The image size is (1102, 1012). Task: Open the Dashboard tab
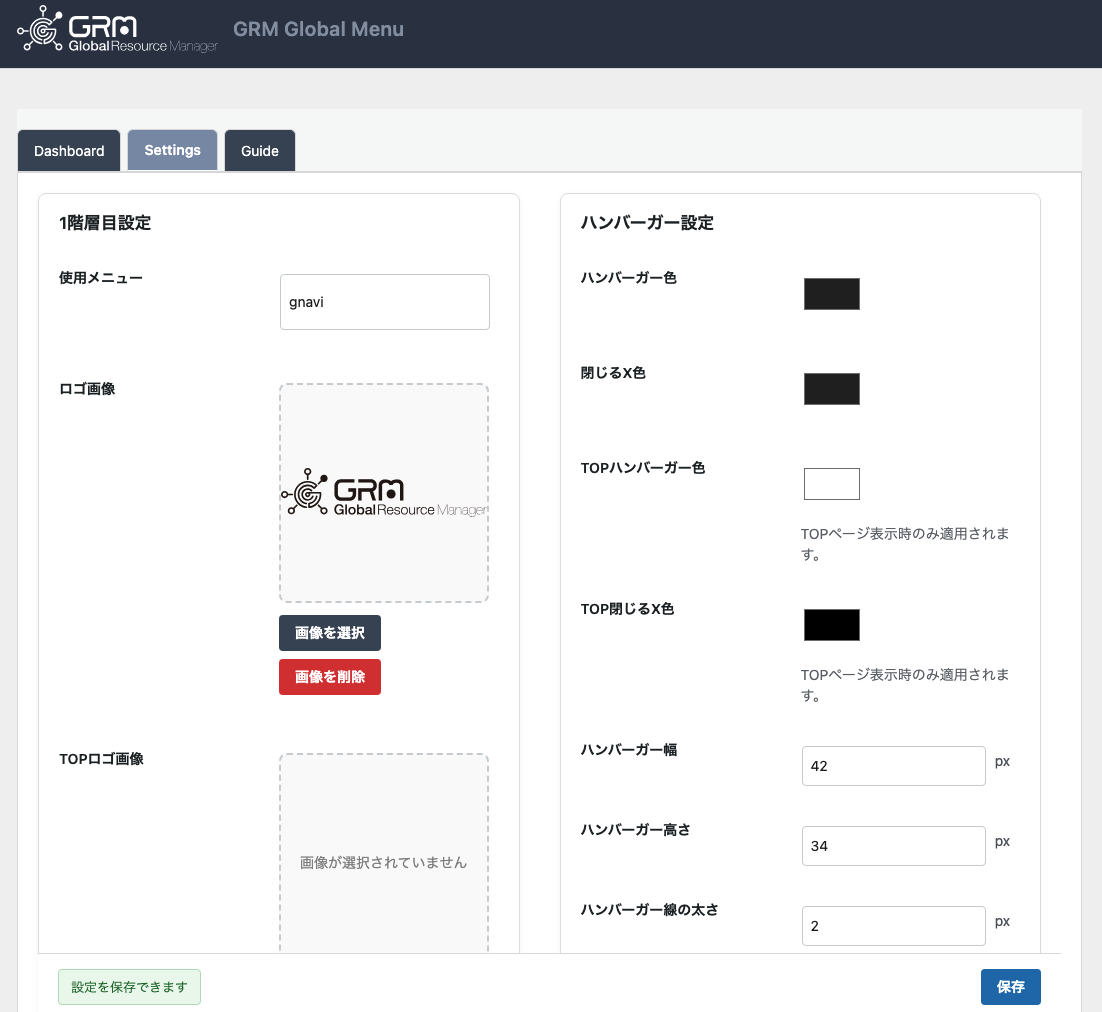[69, 150]
